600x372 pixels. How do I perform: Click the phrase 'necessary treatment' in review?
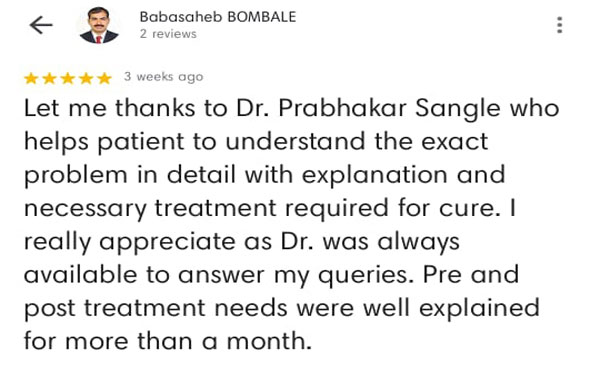tap(150, 209)
